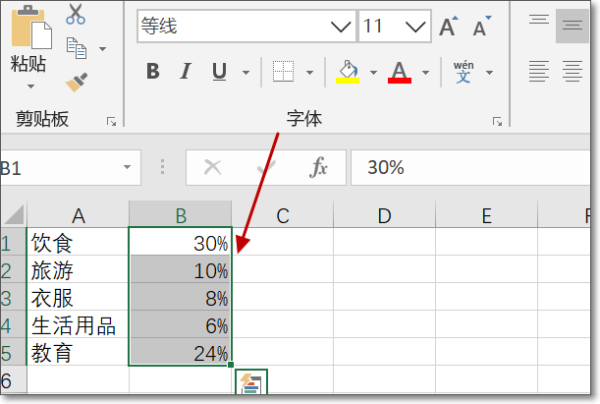Click the formula bar showing 30%
This screenshot has height=404, width=600.
(470, 168)
